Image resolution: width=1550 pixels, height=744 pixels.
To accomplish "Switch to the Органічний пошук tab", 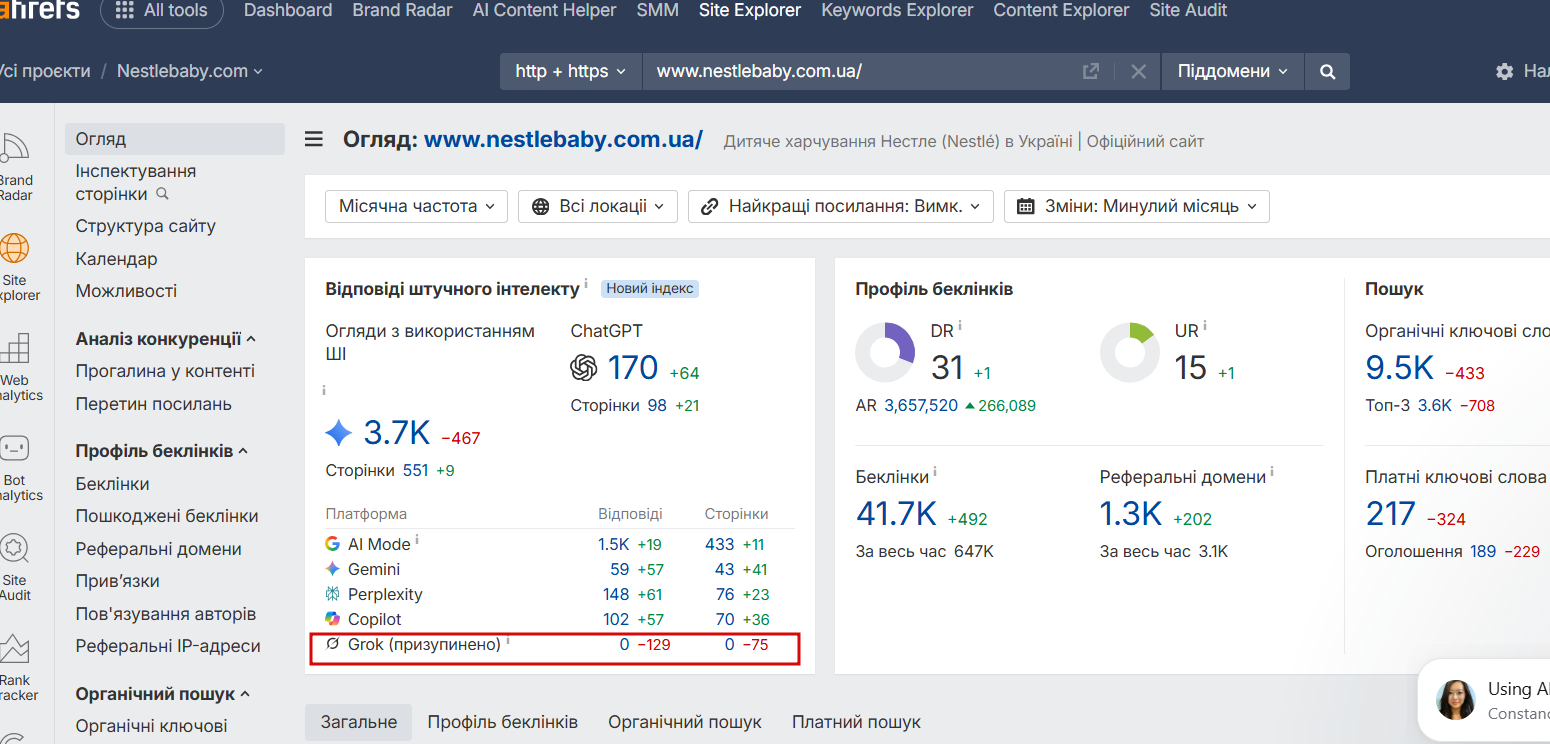I will coord(685,721).
